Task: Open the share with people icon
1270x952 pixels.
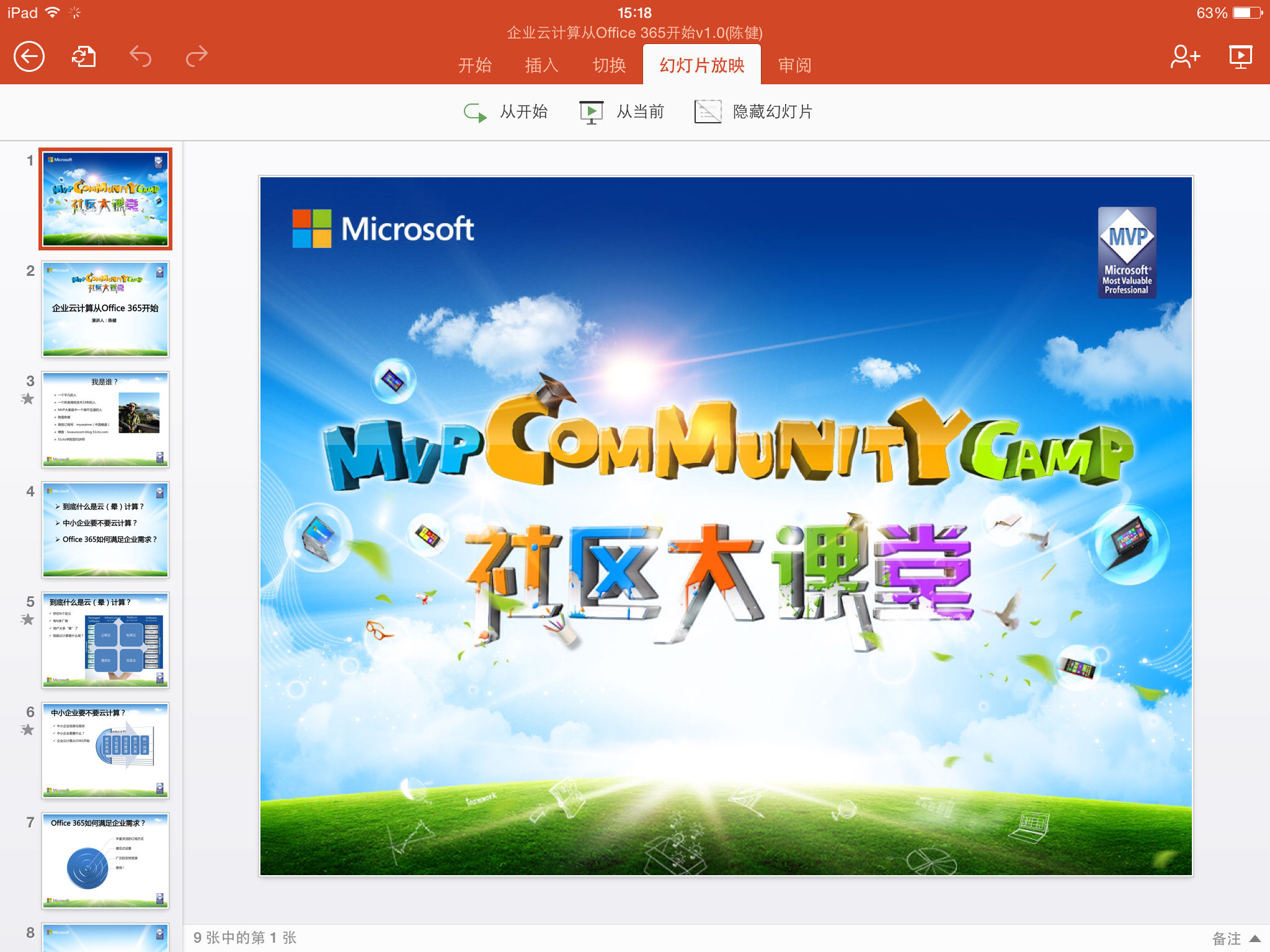Action: point(1184,57)
